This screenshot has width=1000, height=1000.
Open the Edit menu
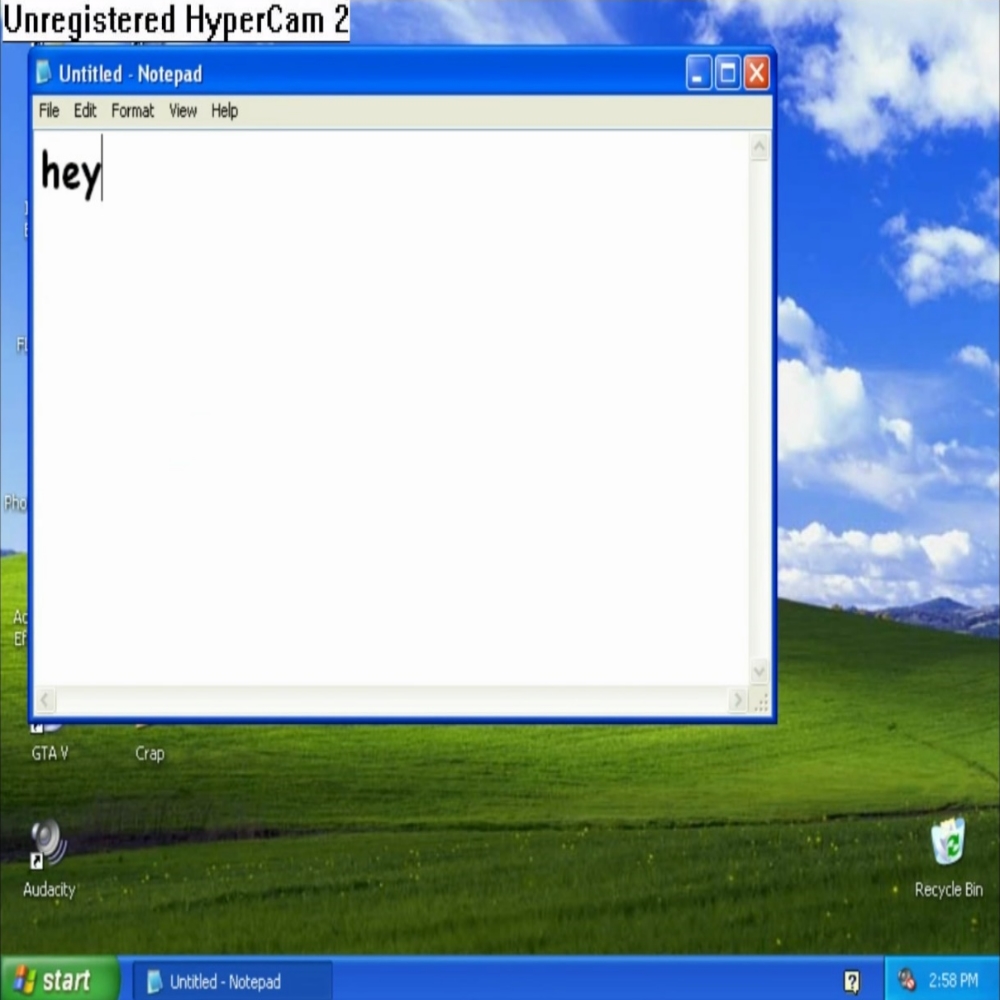point(85,111)
